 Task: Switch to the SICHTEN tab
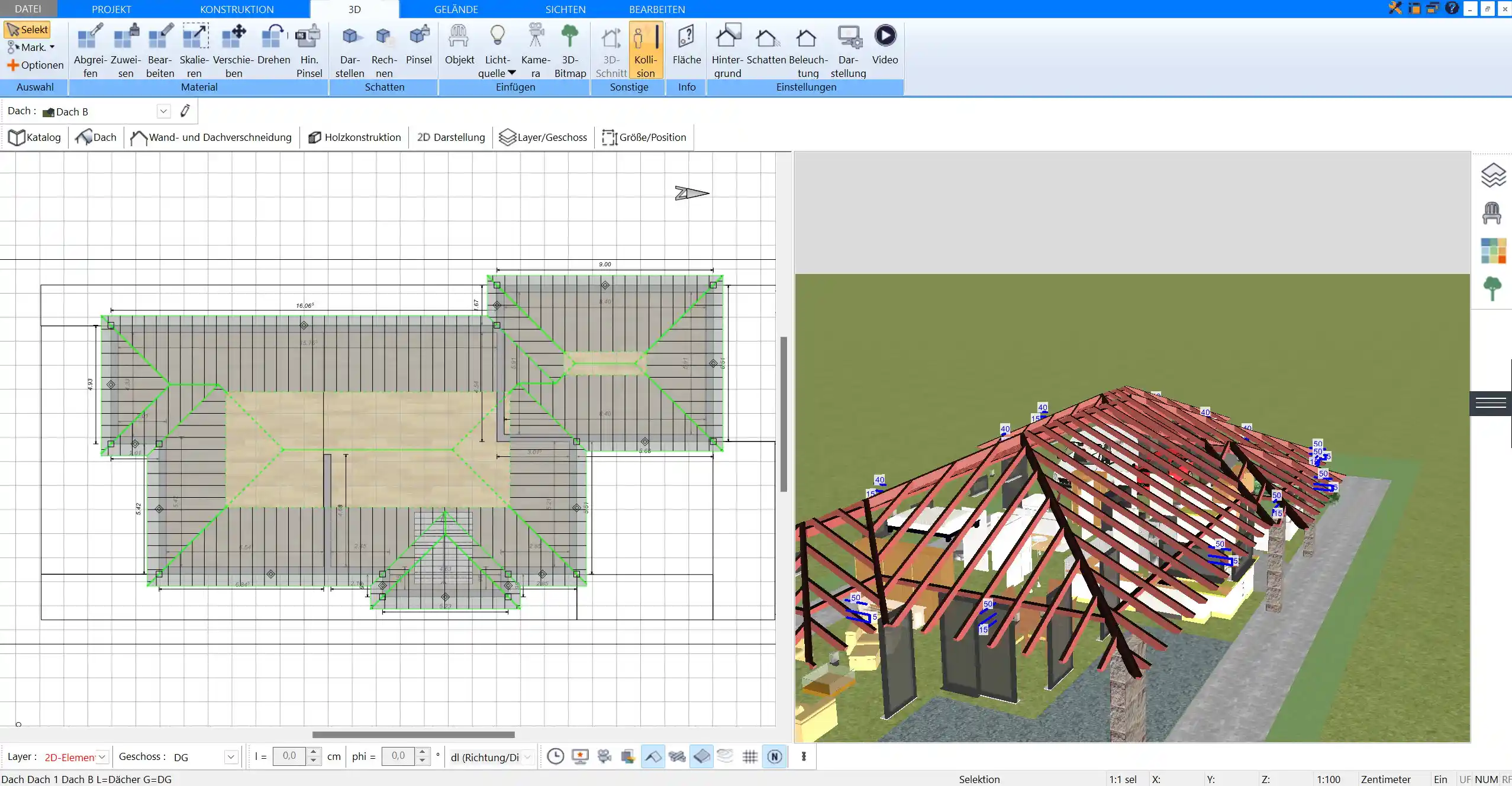point(565,9)
